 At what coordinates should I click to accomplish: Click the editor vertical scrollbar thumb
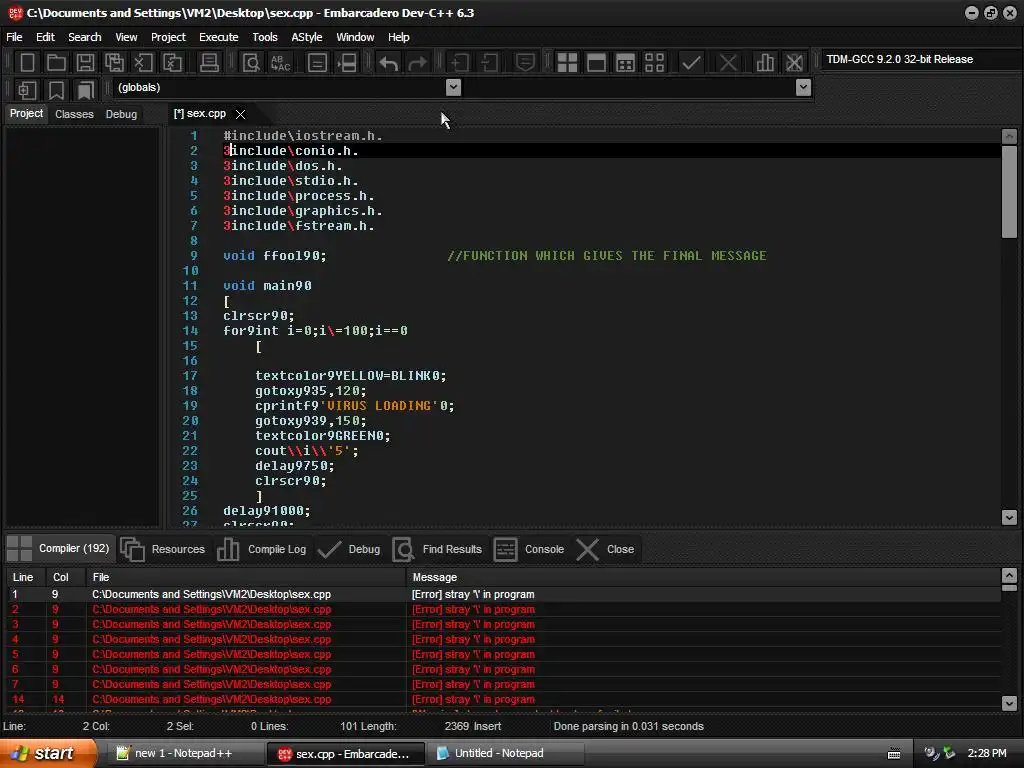click(x=1009, y=193)
